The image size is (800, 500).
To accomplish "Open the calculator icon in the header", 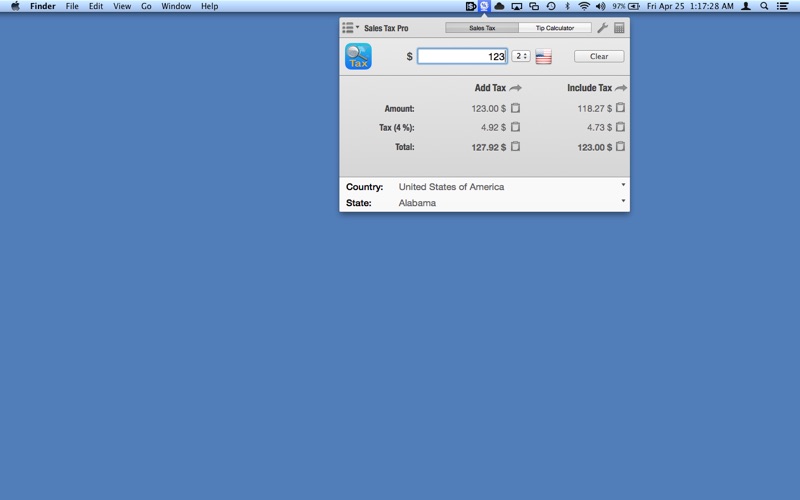I will click(619, 28).
